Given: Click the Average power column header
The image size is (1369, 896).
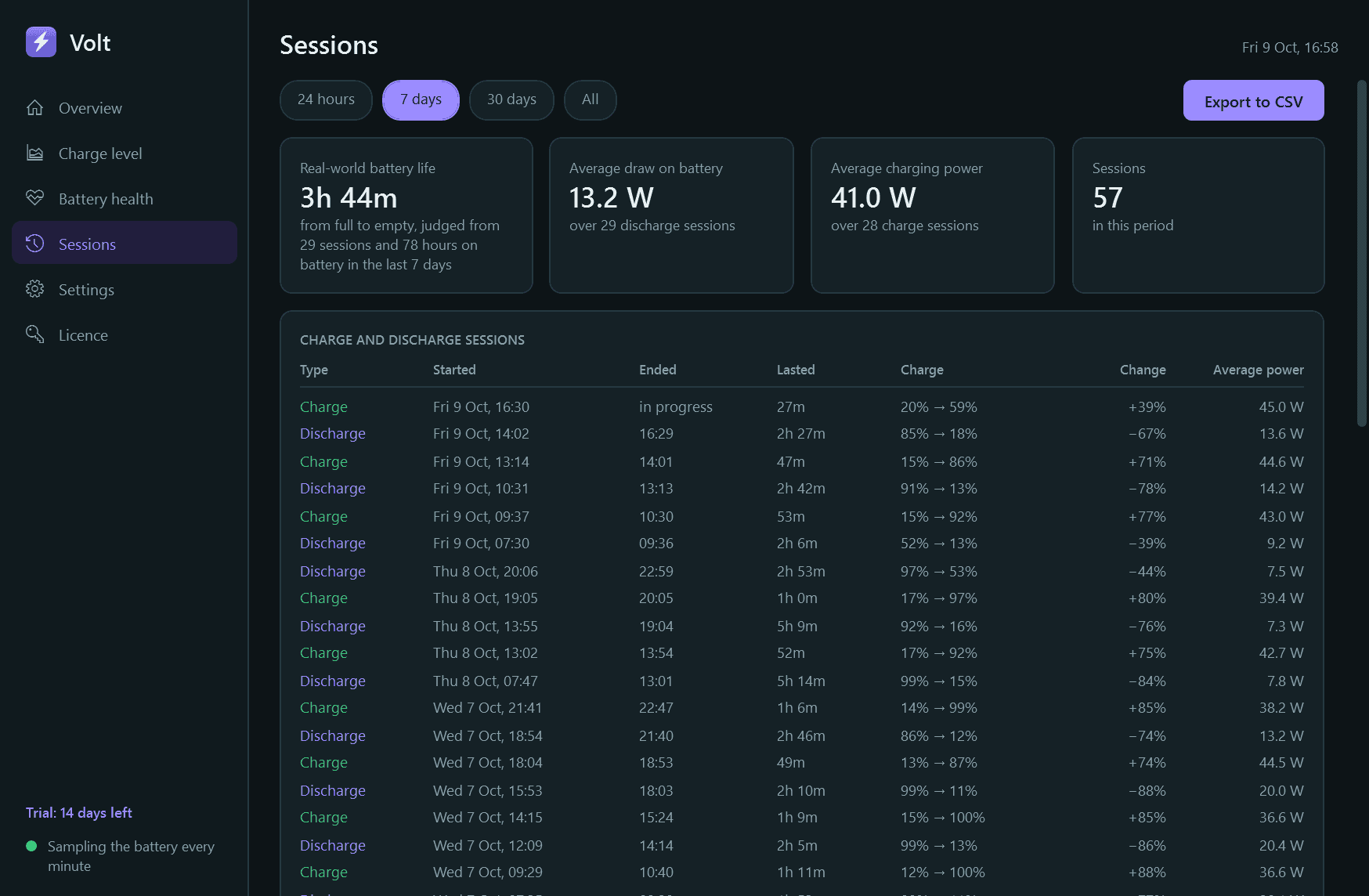Looking at the screenshot, I should click(x=1258, y=370).
